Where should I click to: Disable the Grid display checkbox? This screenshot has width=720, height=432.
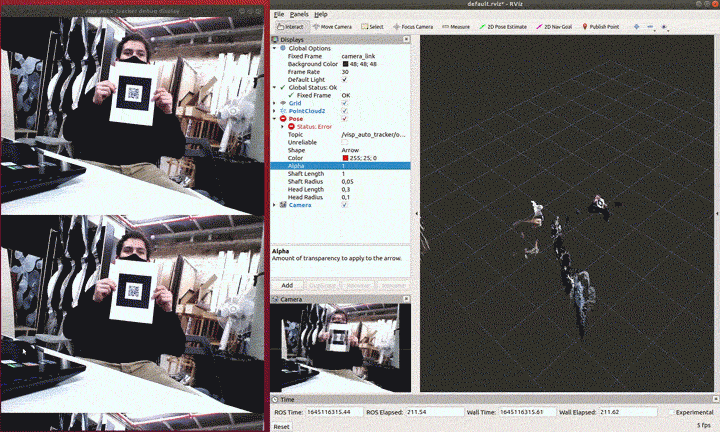pyautogui.click(x=345, y=103)
